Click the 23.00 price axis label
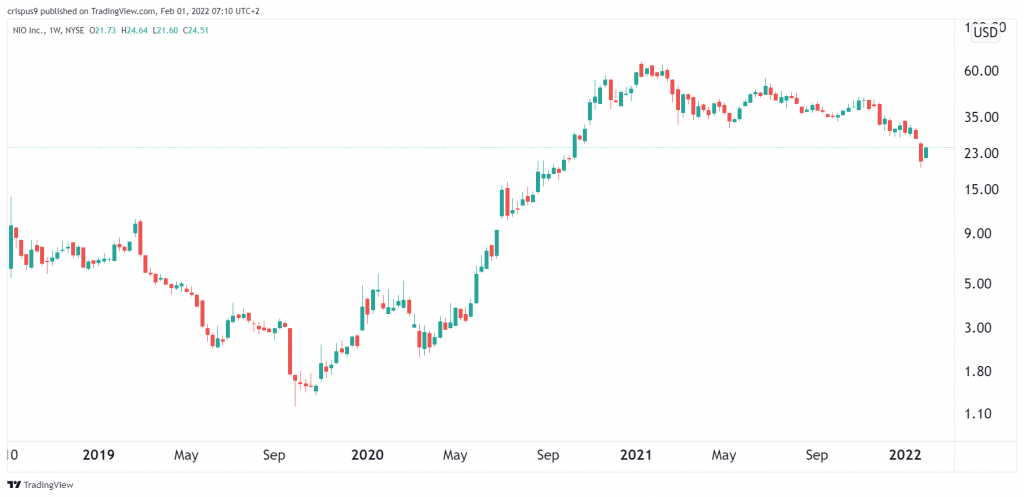Image resolution: width=1024 pixels, height=497 pixels. 986,153
